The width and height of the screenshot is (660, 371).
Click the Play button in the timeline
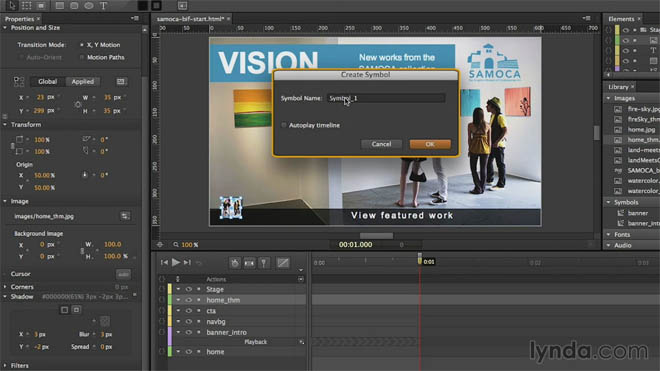(x=176, y=262)
